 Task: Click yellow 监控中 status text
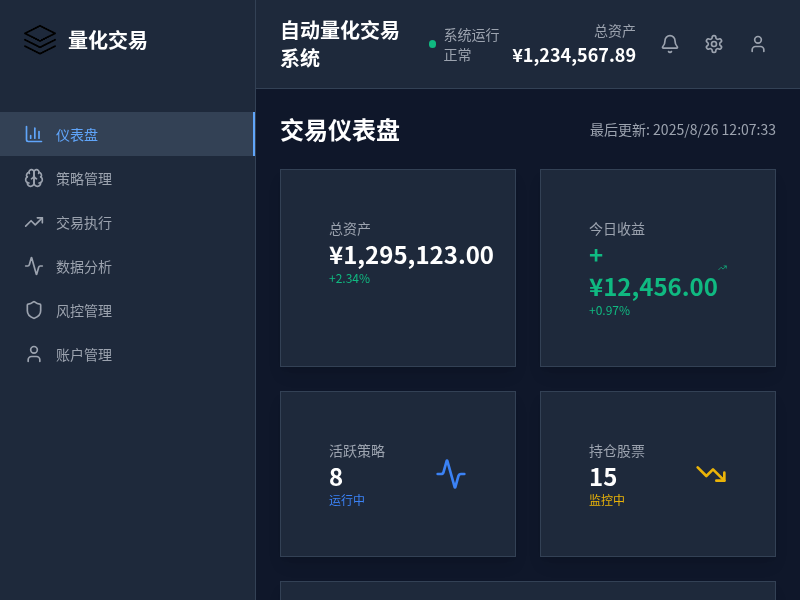coord(607,500)
